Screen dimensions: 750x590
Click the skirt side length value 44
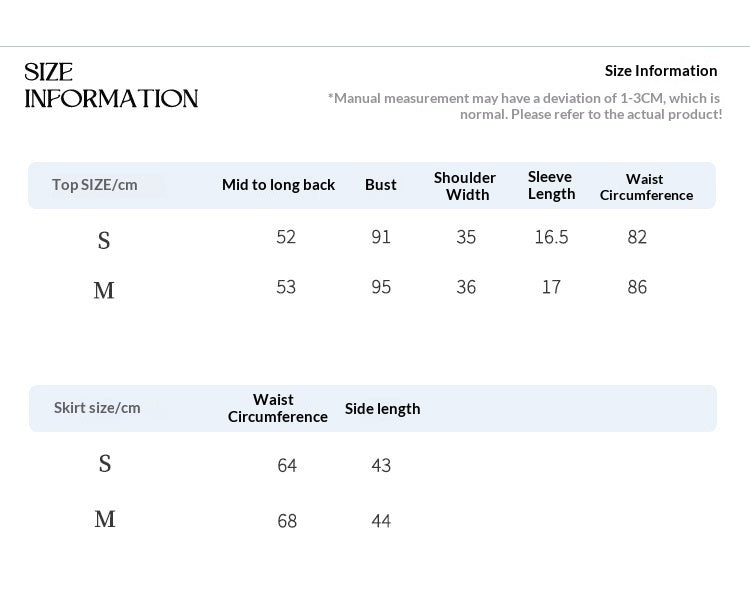(x=381, y=521)
